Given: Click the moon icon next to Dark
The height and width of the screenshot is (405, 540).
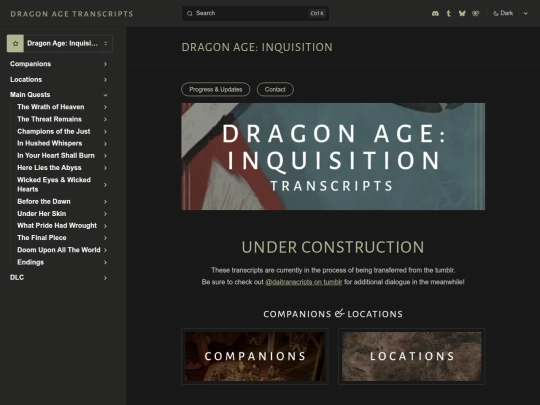Looking at the screenshot, I should (x=496, y=13).
